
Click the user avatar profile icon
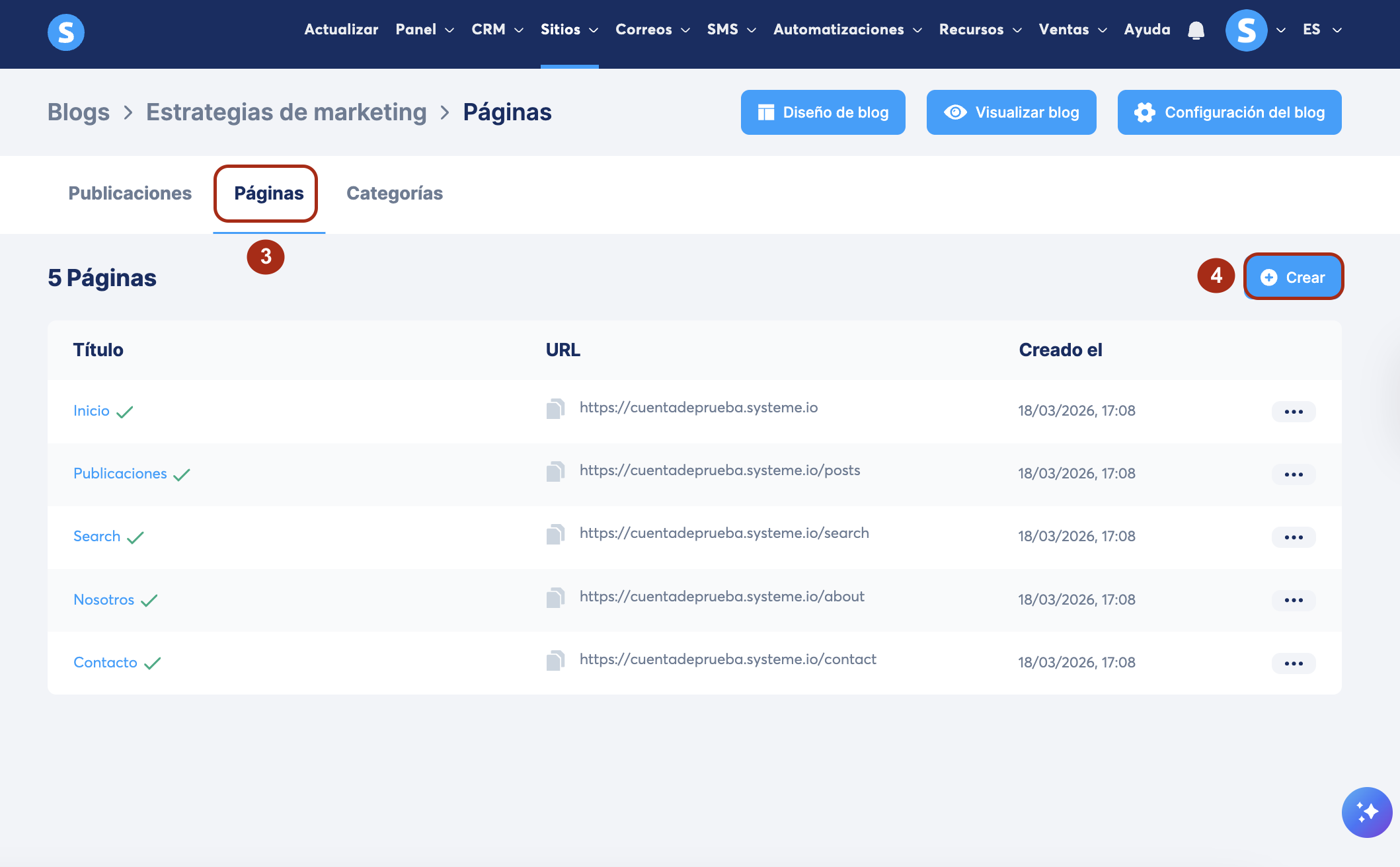pos(1246,30)
